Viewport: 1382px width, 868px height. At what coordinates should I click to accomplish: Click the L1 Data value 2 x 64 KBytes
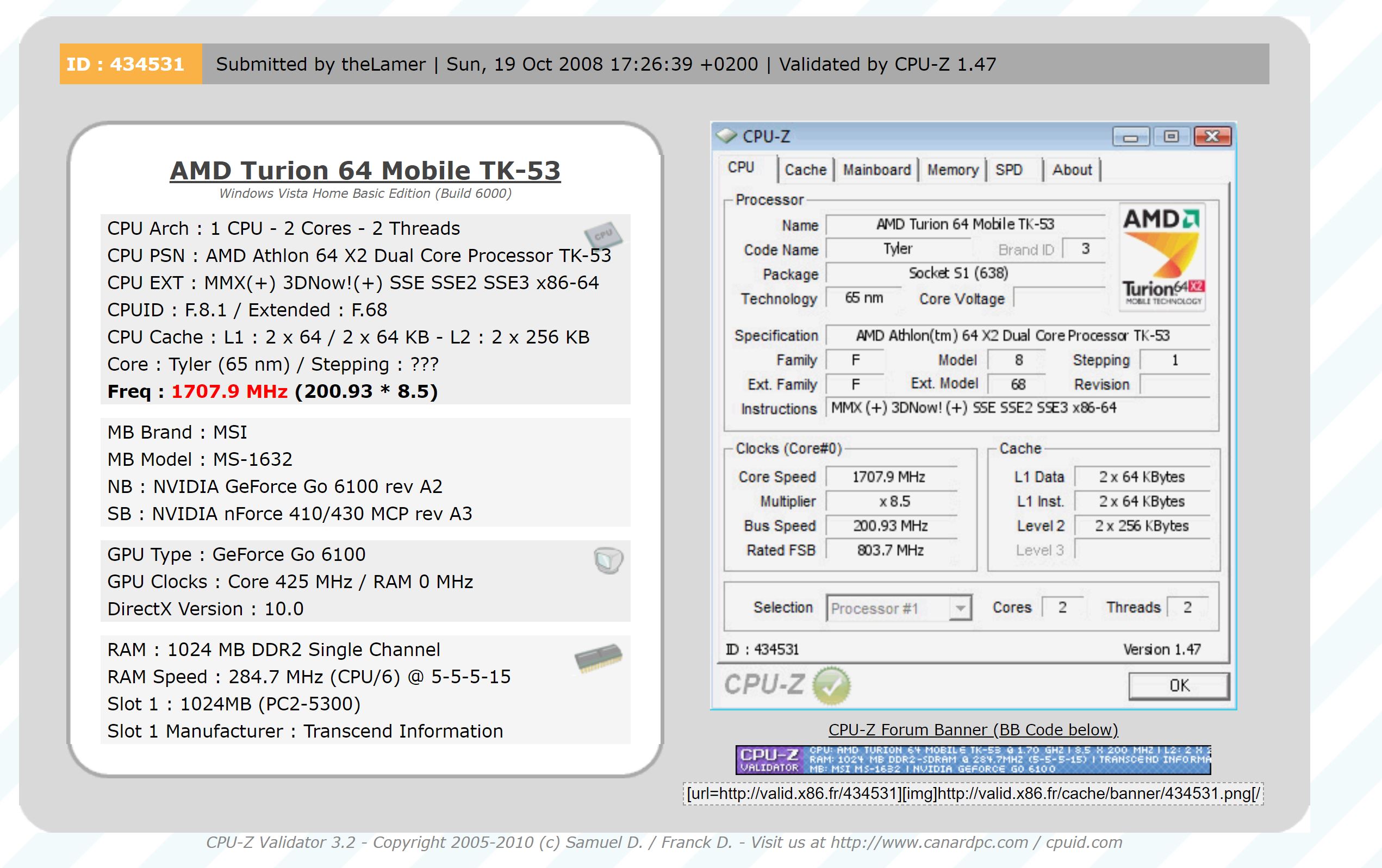coord(1142,477)
